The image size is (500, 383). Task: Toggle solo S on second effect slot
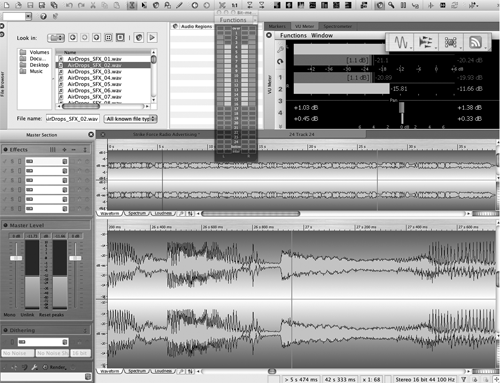coord(12,171)
